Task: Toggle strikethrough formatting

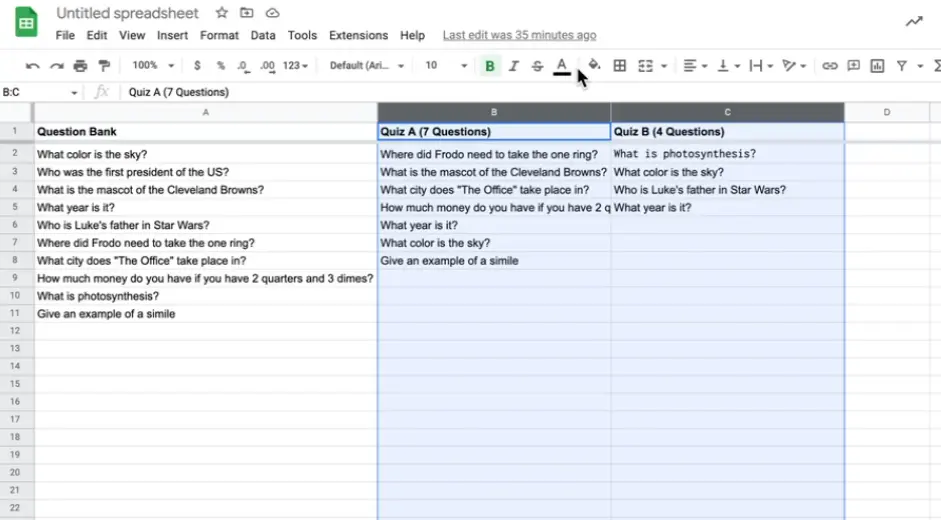Action: (537, 66)
